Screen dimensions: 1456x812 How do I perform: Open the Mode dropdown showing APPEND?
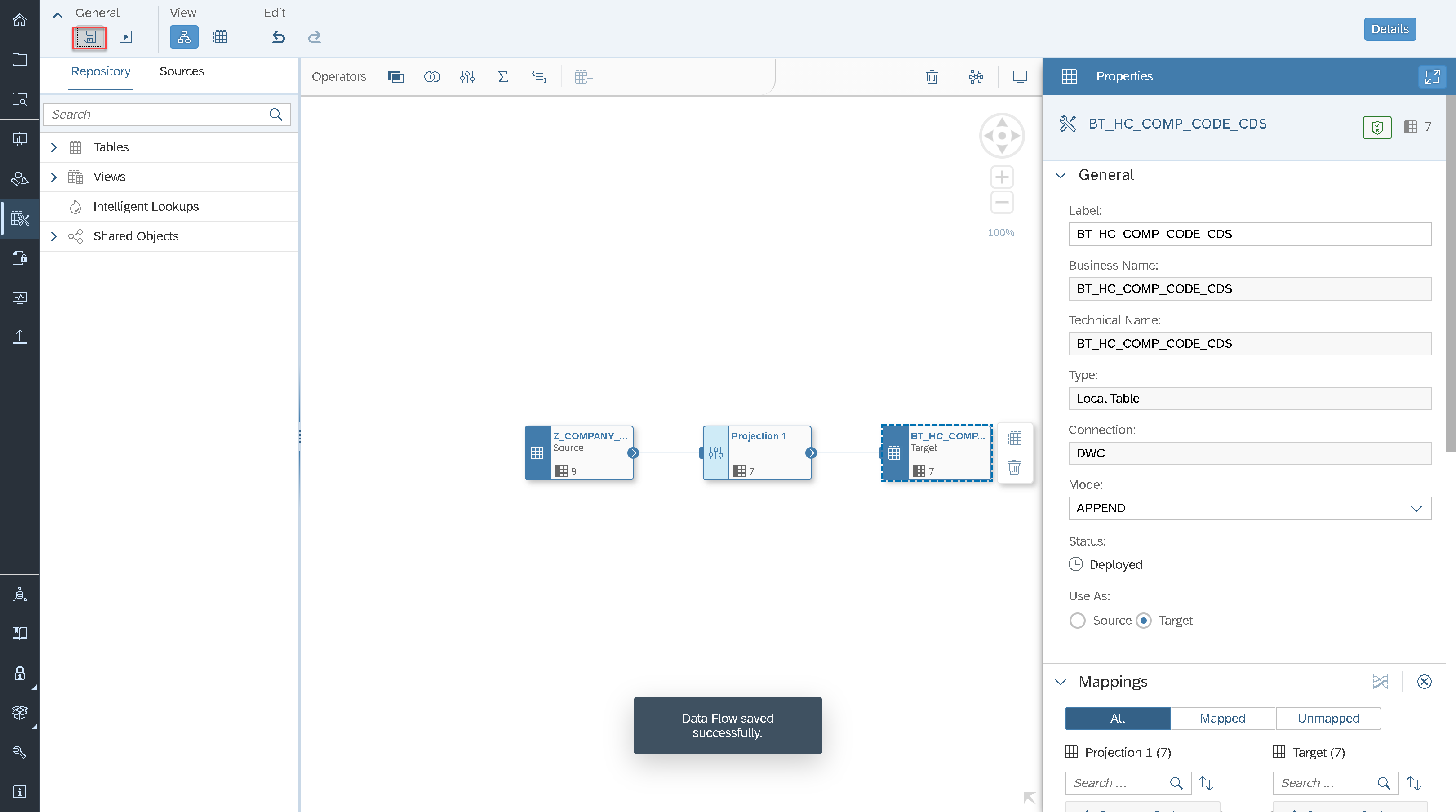(1250, 508)
